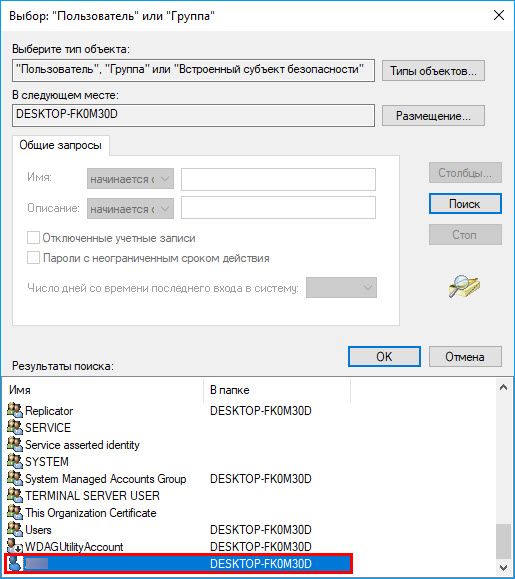
Task: Click the magnifier search folder icon
Action: [x=464, y=286]
